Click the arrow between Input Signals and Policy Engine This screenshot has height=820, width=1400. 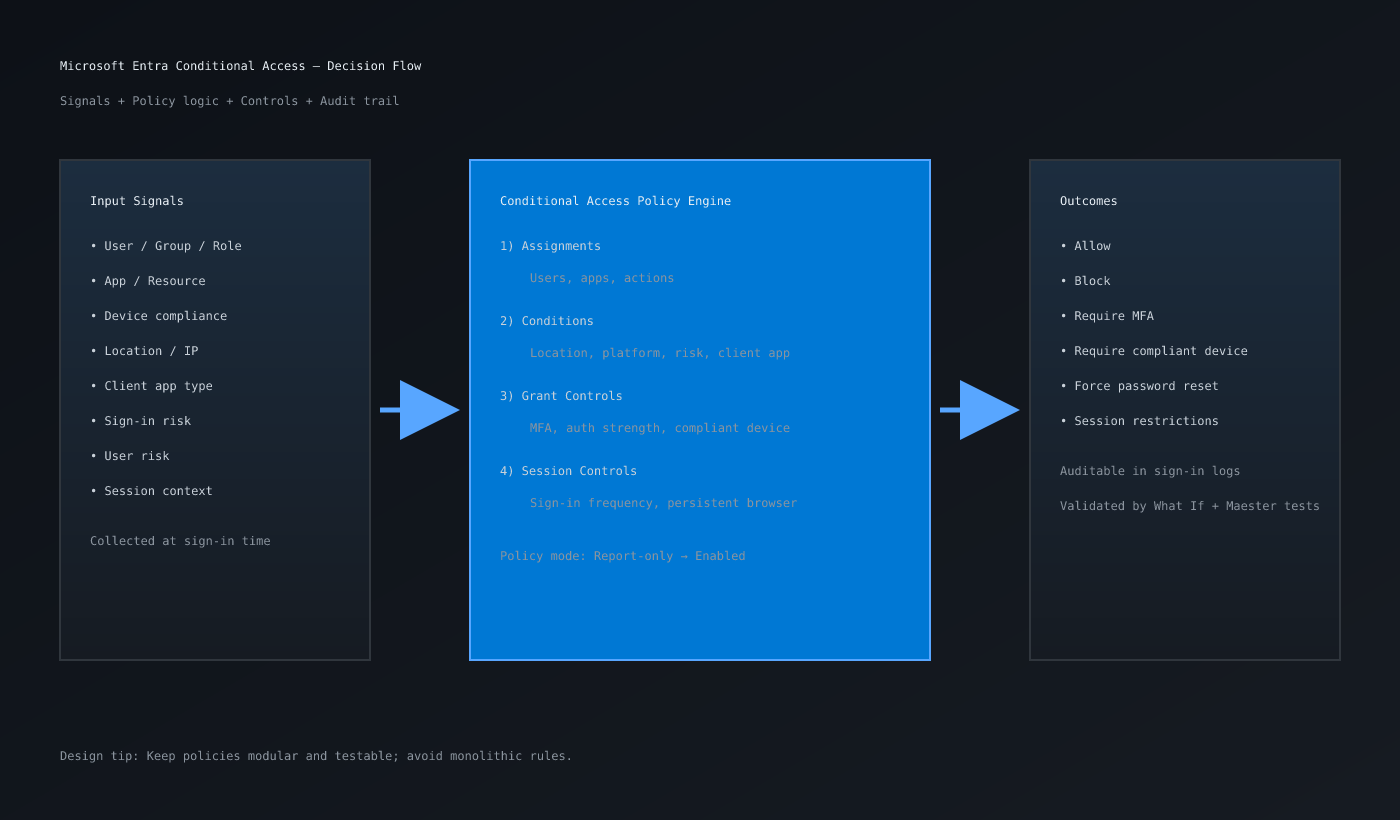[420, 410]
